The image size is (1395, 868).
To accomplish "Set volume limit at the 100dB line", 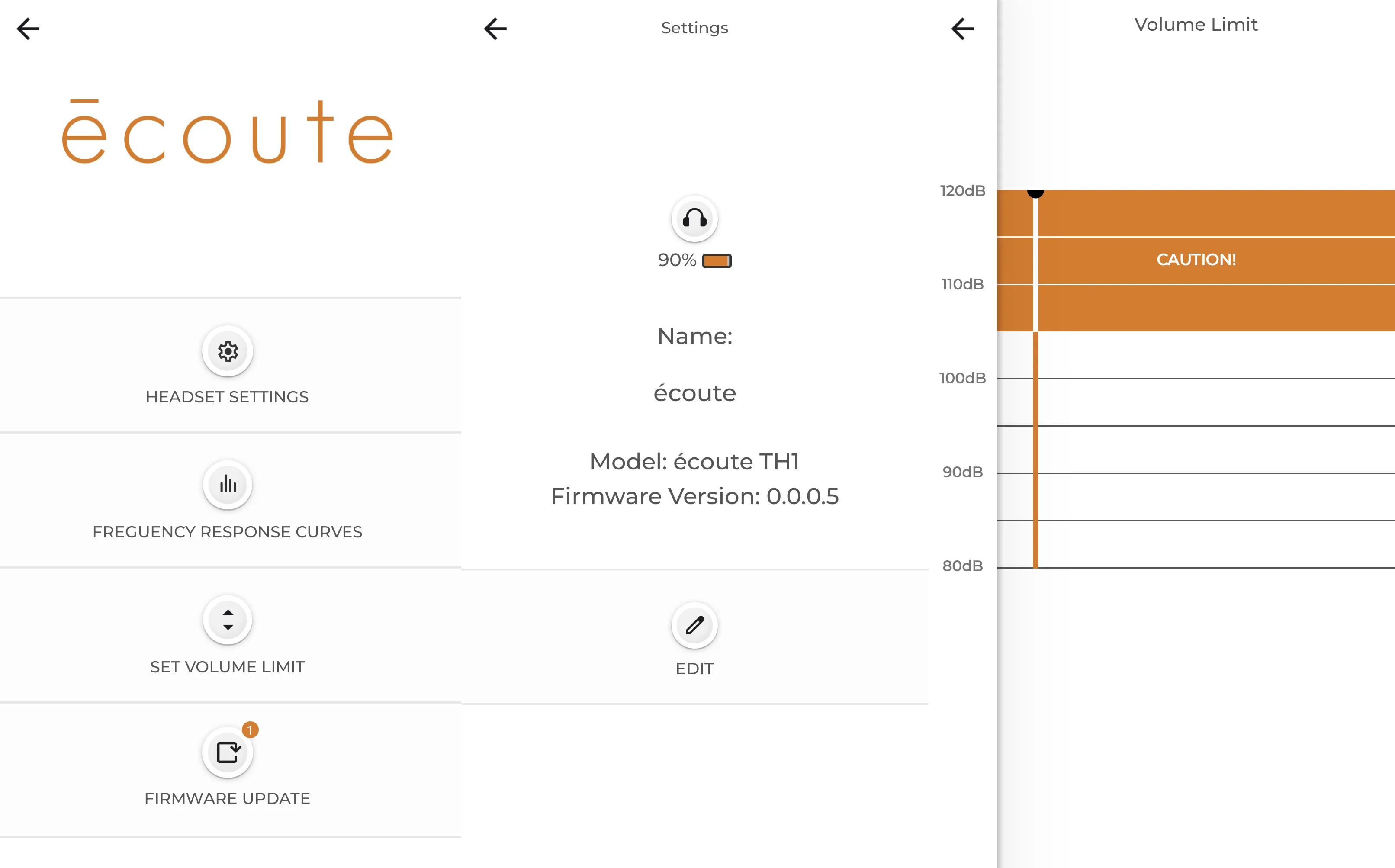I will click(x=1035, y=378).
